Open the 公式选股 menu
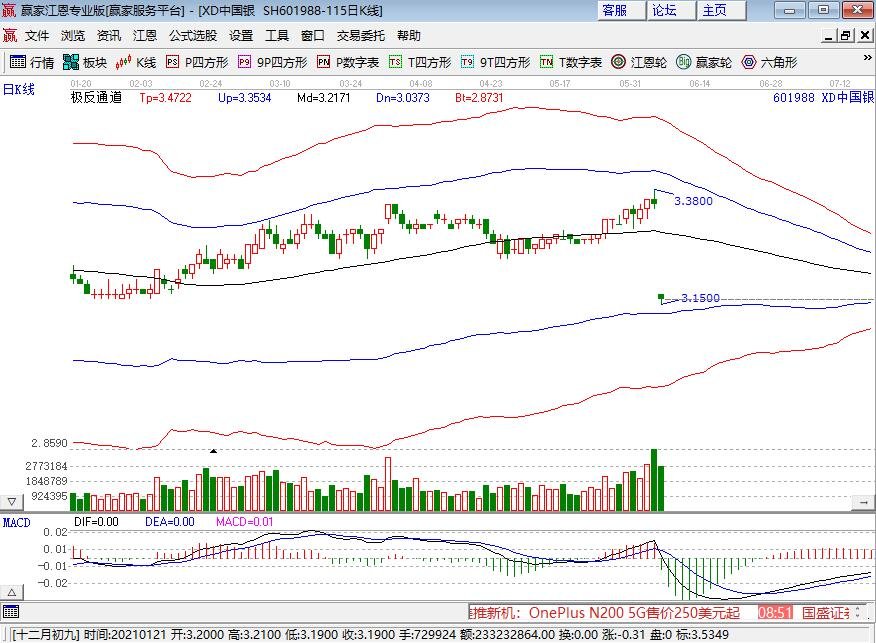Viewport: 876px width, 643px height. [192, 35]
